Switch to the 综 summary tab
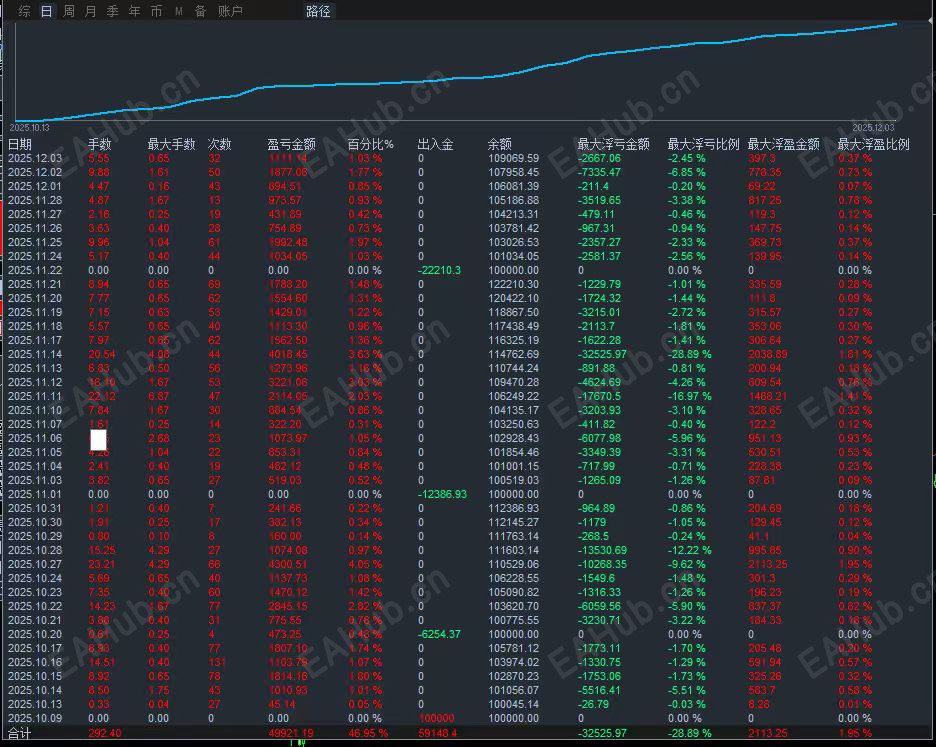The height and width of the screenshot is (747, 936). click(x=24, y=11)
